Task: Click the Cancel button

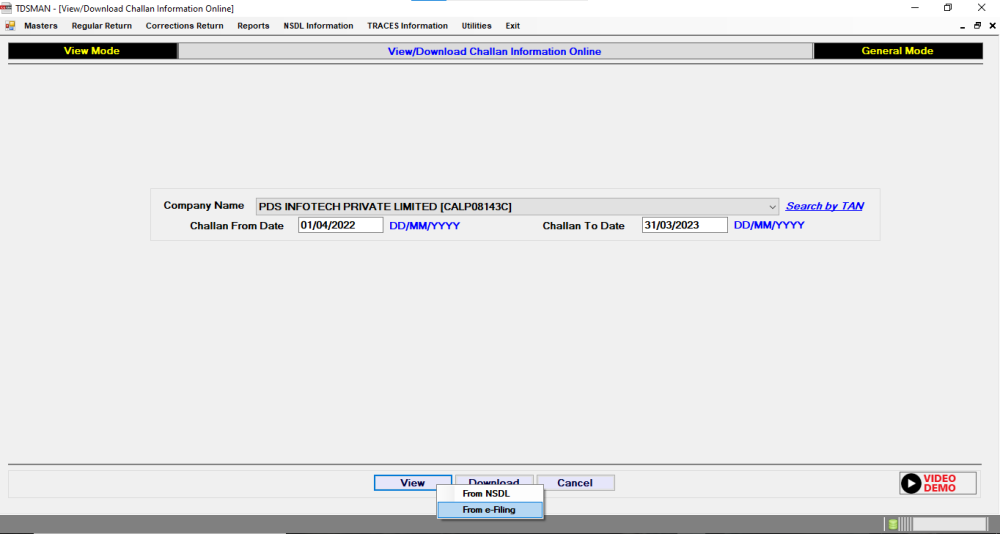Action: click(x=575, y=483)
